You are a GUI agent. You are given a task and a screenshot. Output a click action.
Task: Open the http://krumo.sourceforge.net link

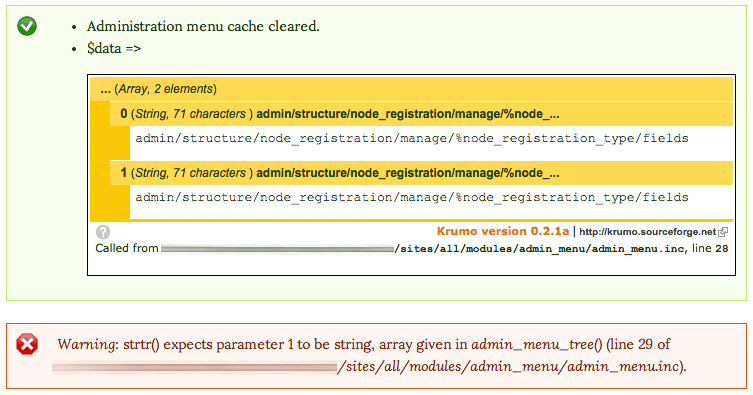tap(647, 232)
